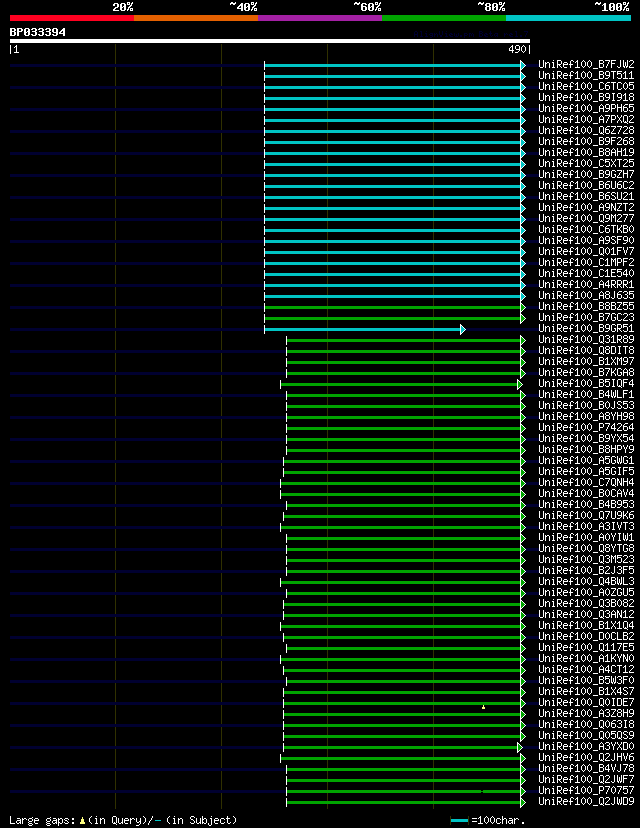
Task: Select the UniRef100_B6SU21 label
Action: coord(586,196)
